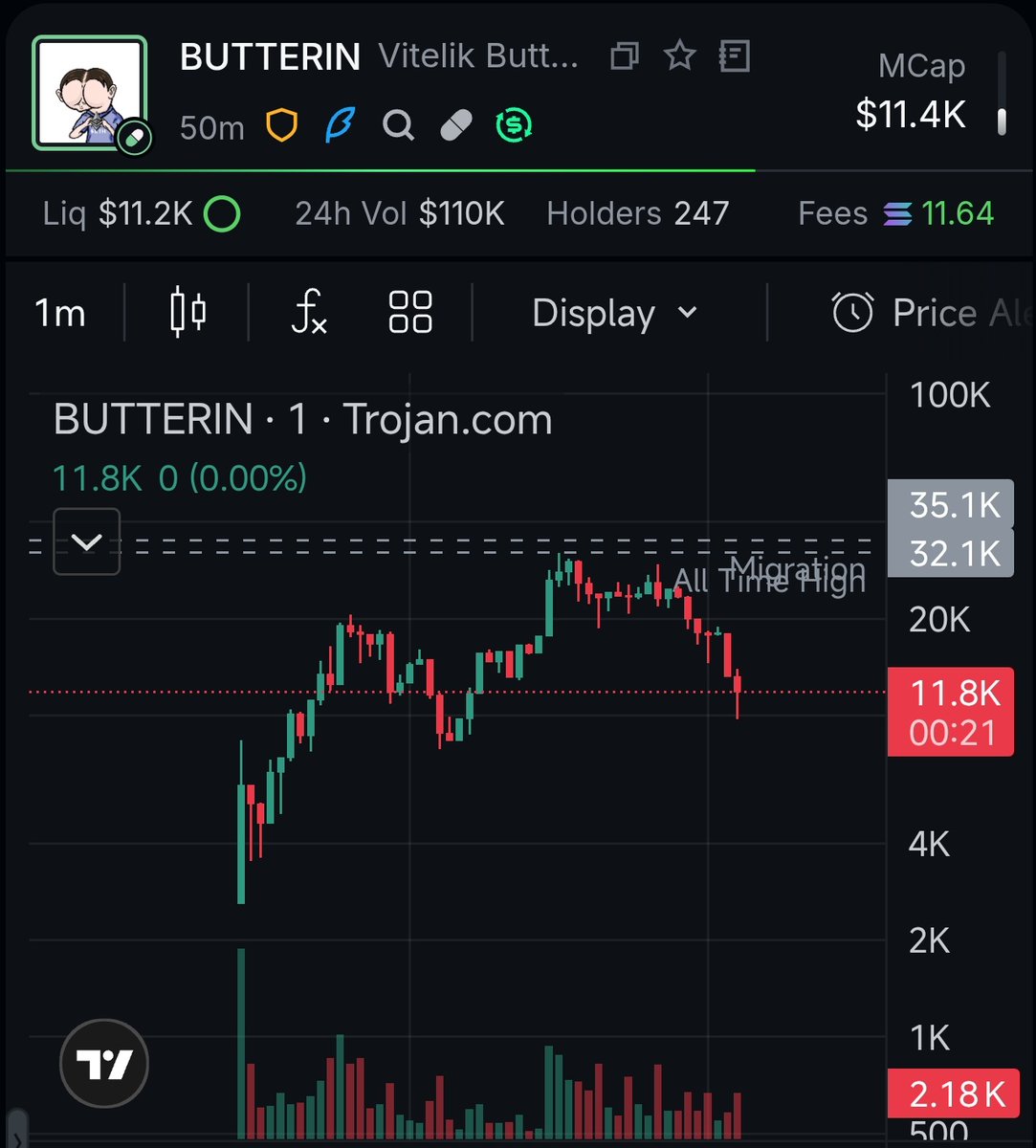Click the 11.8K 0 (0.00%) legend value
1036x1148 pixels.
pos(180,477)
